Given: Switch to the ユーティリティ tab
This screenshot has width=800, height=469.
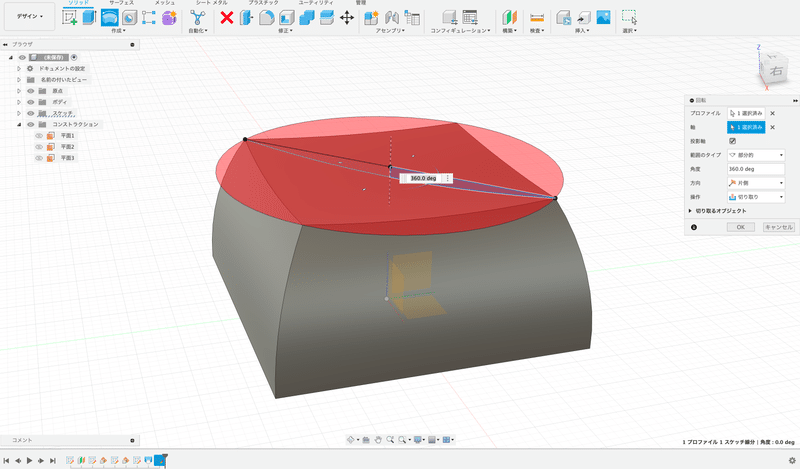Looking at the screenshot, I should point(316,3).
